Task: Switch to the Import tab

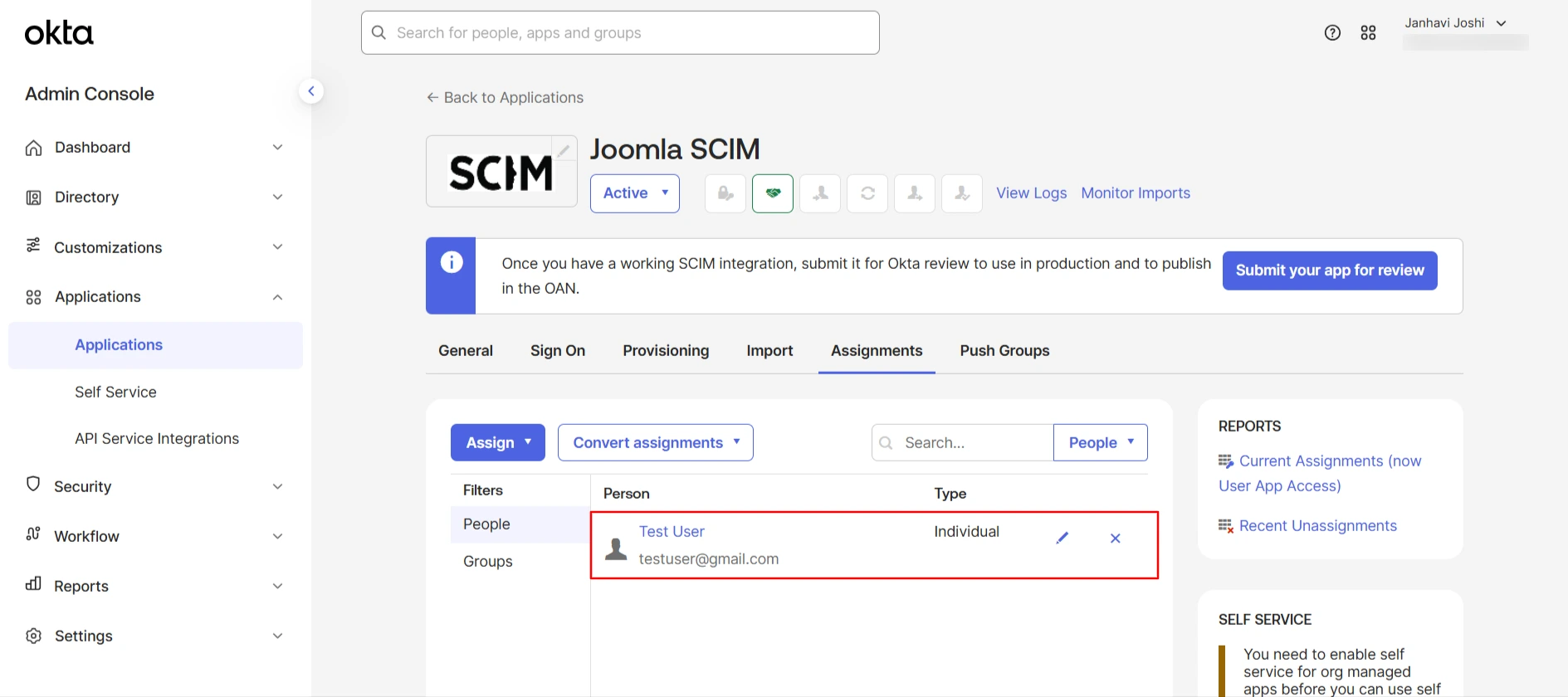Action: click(769, 351)
